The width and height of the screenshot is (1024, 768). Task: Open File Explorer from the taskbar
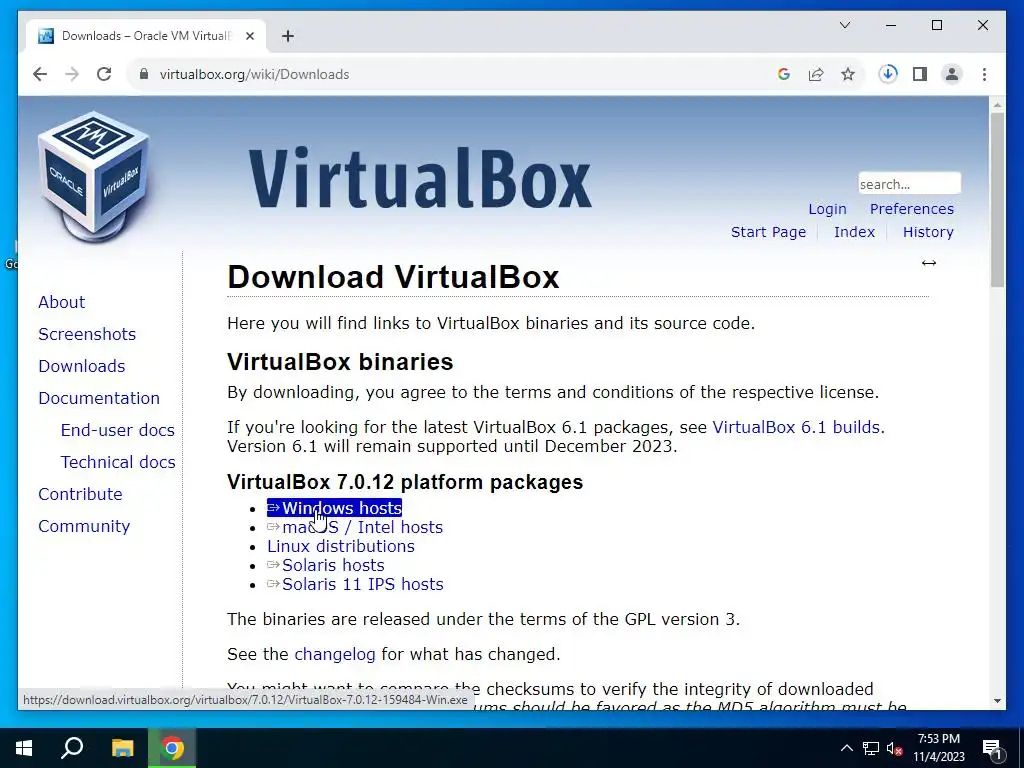122,748
